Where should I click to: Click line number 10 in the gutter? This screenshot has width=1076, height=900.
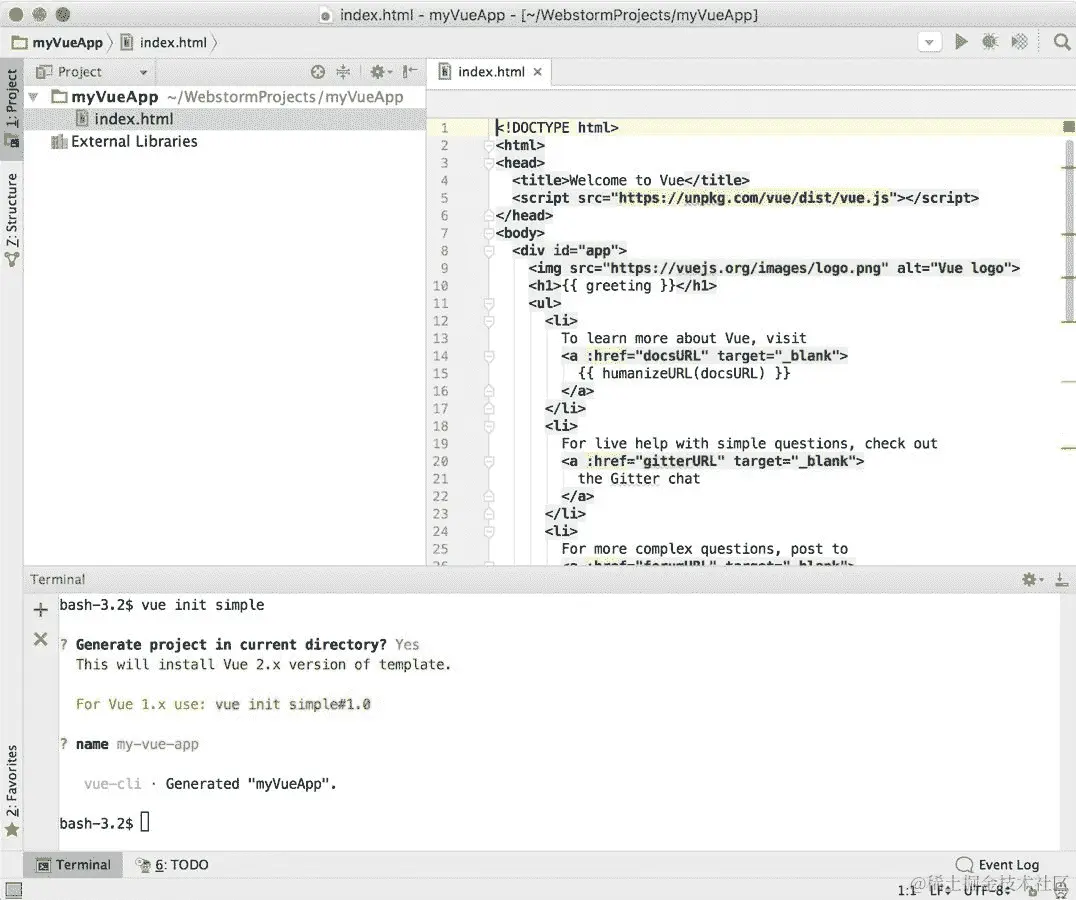click(440, 286)
